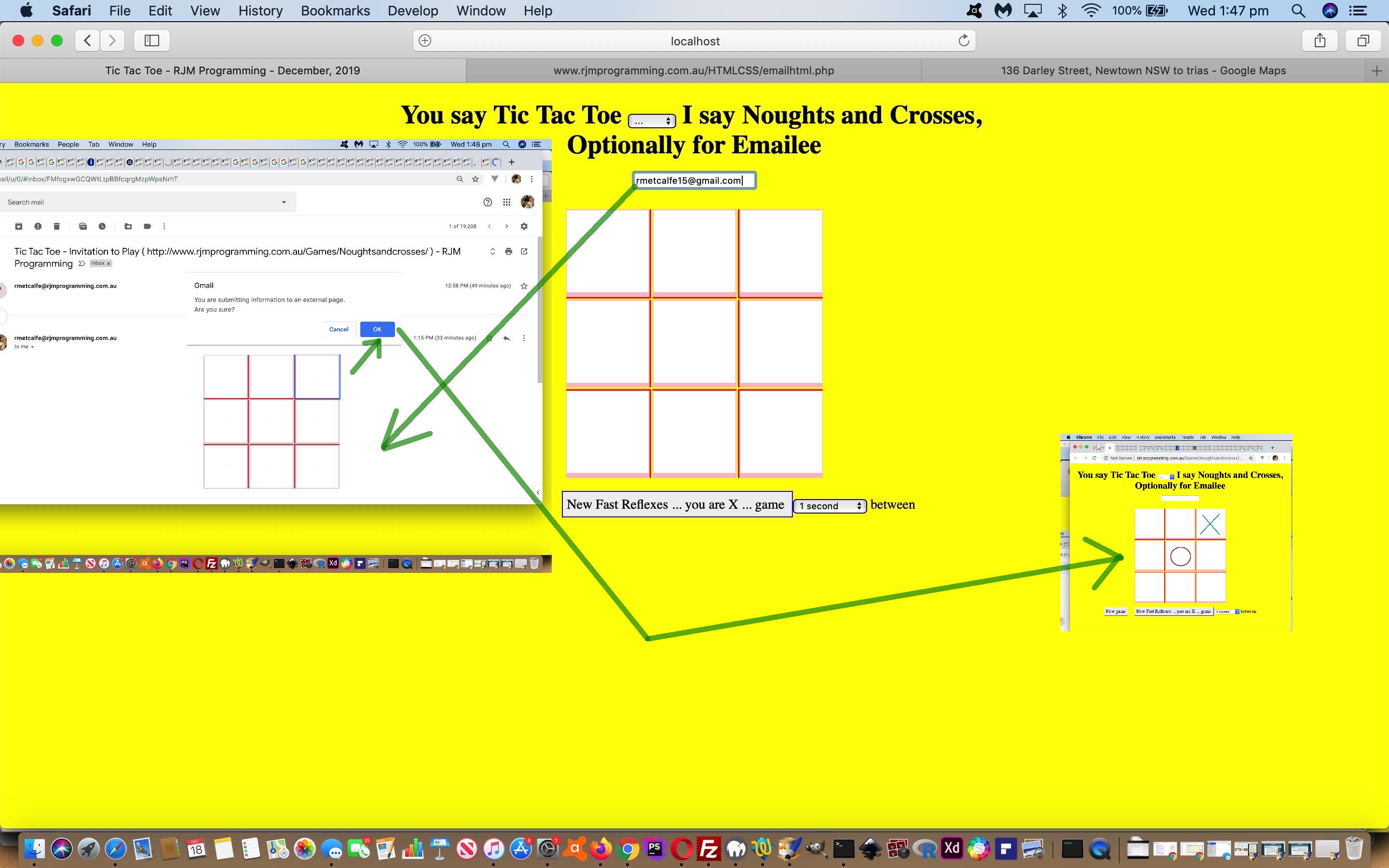This screenshot has height=868, width=1389.
Task: Click the Gmail archive icon in toolbar
Action: (x=19, y=226)
